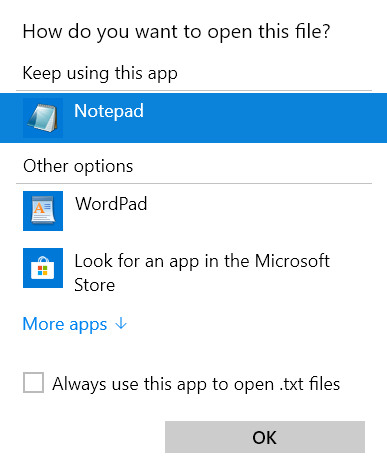Choose WordPad by its name label
Image resolution: width=387 pixels, height=475 pixels.
coord(111,204)
